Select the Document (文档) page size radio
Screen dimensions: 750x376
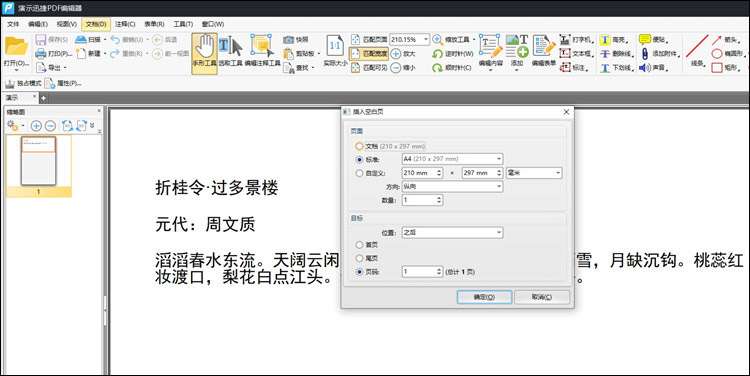point(359,146)
